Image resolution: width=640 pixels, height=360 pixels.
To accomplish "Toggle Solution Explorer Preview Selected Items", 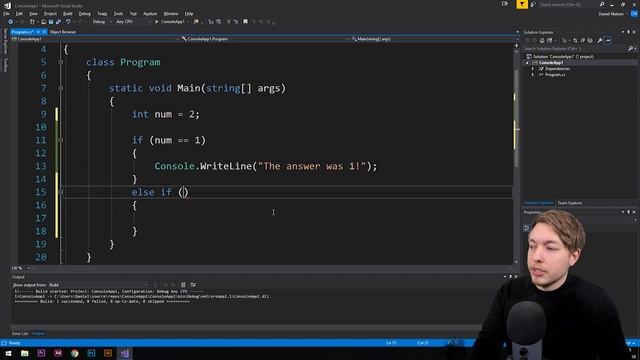I will pyautogui.click(x=608, y=40).
